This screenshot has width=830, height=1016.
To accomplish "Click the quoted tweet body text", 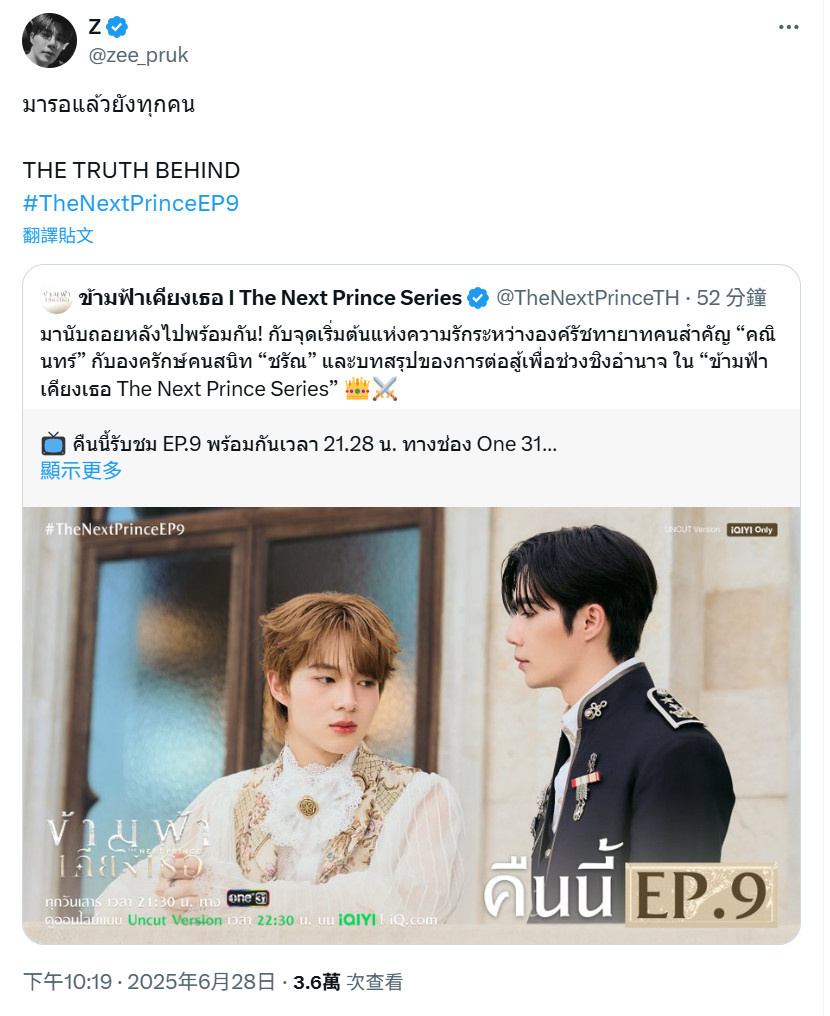I will 408,362.
